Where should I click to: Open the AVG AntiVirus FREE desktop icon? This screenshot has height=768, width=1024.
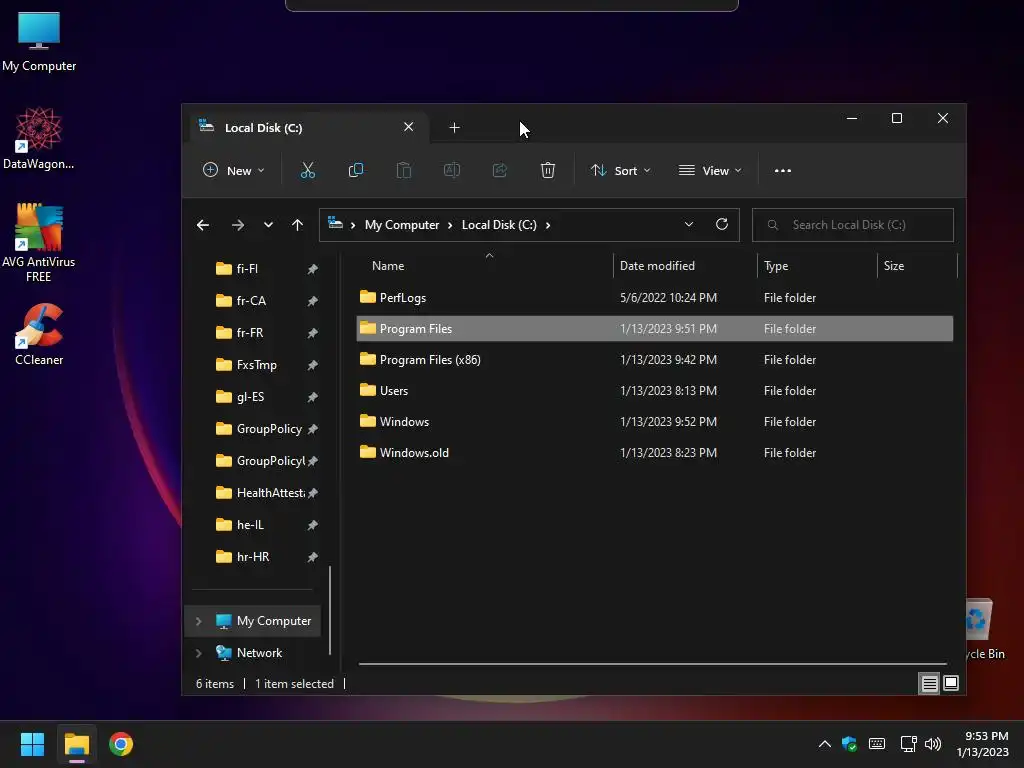click(39, 242)
